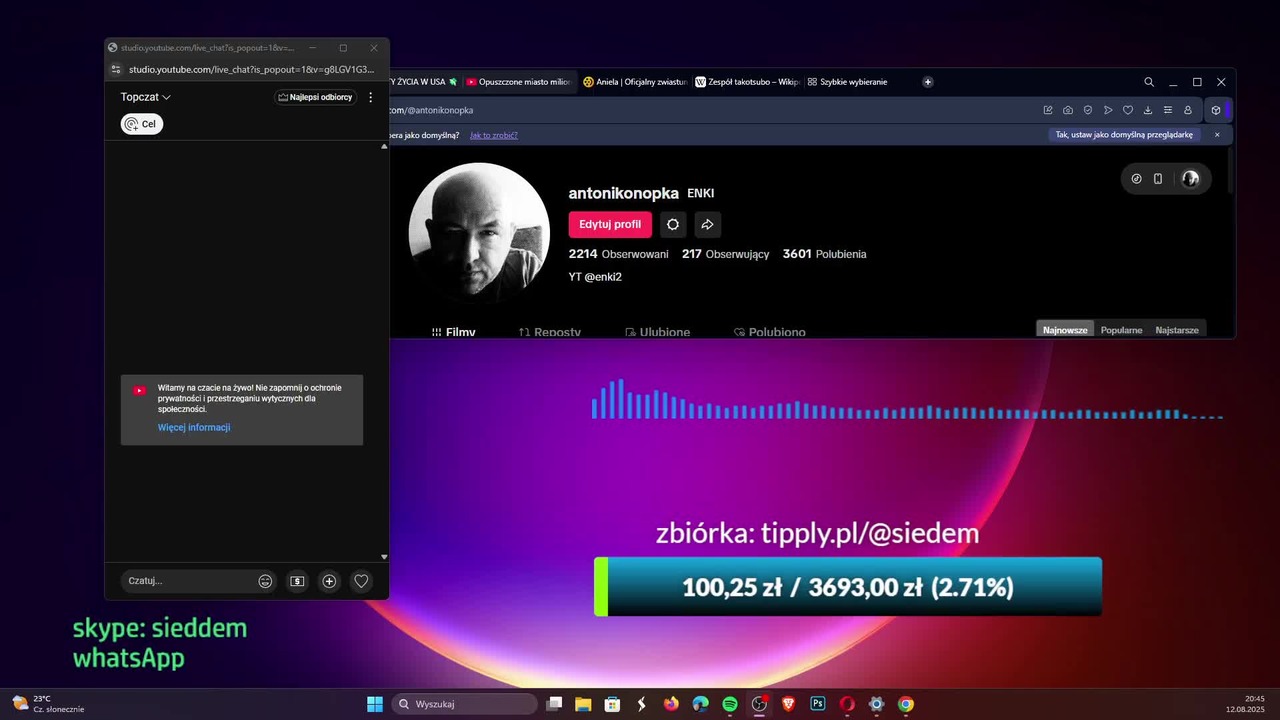Switch to the Zespół takotsubo Wikipedia tab
The width and height of the screenshot is (1280, 720).
tap(748, 82)
